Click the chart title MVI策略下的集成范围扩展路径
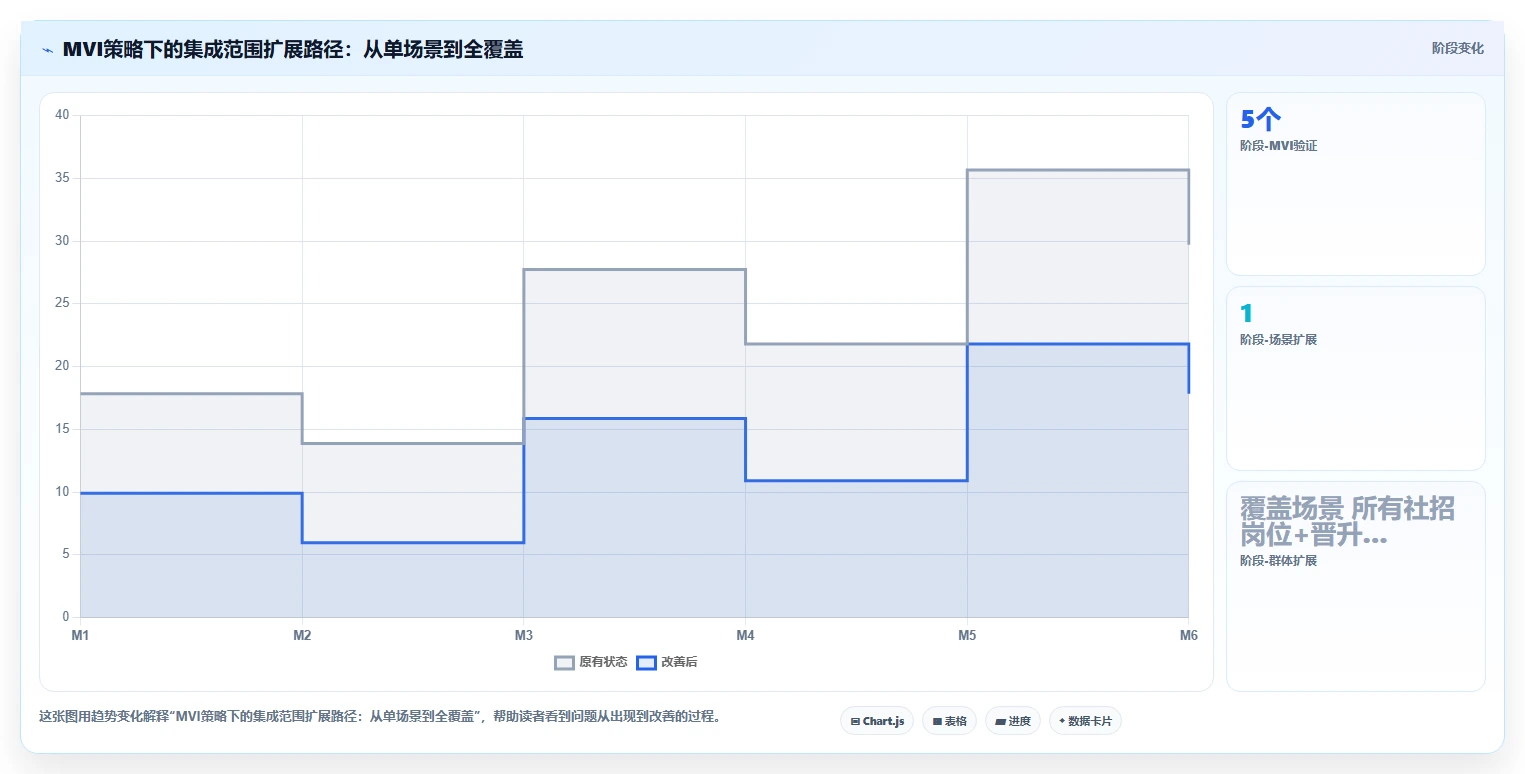 (292, 49)
